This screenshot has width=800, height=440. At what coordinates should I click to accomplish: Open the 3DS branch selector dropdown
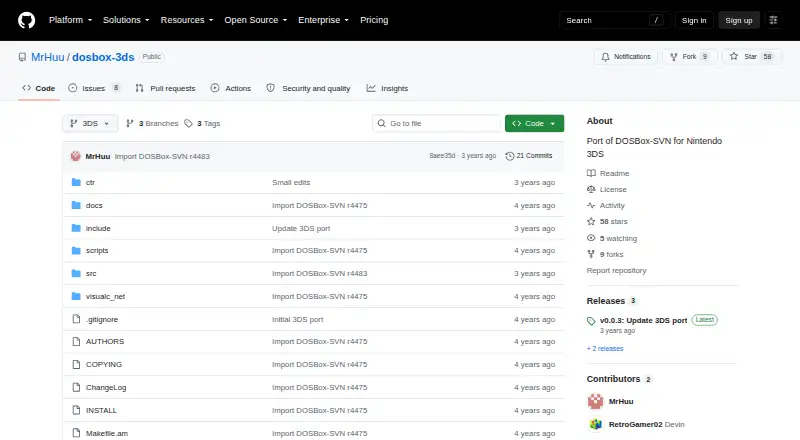(x=90, y=124)
